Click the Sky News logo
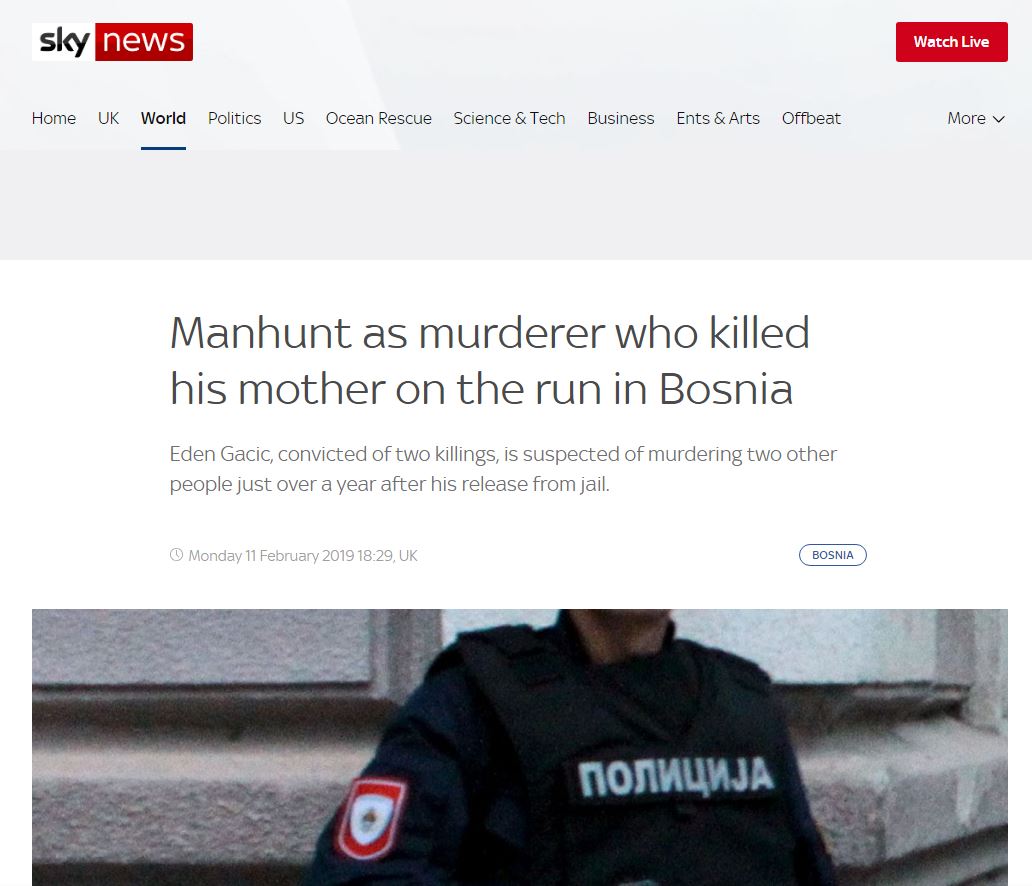 [x=113, y=41]
